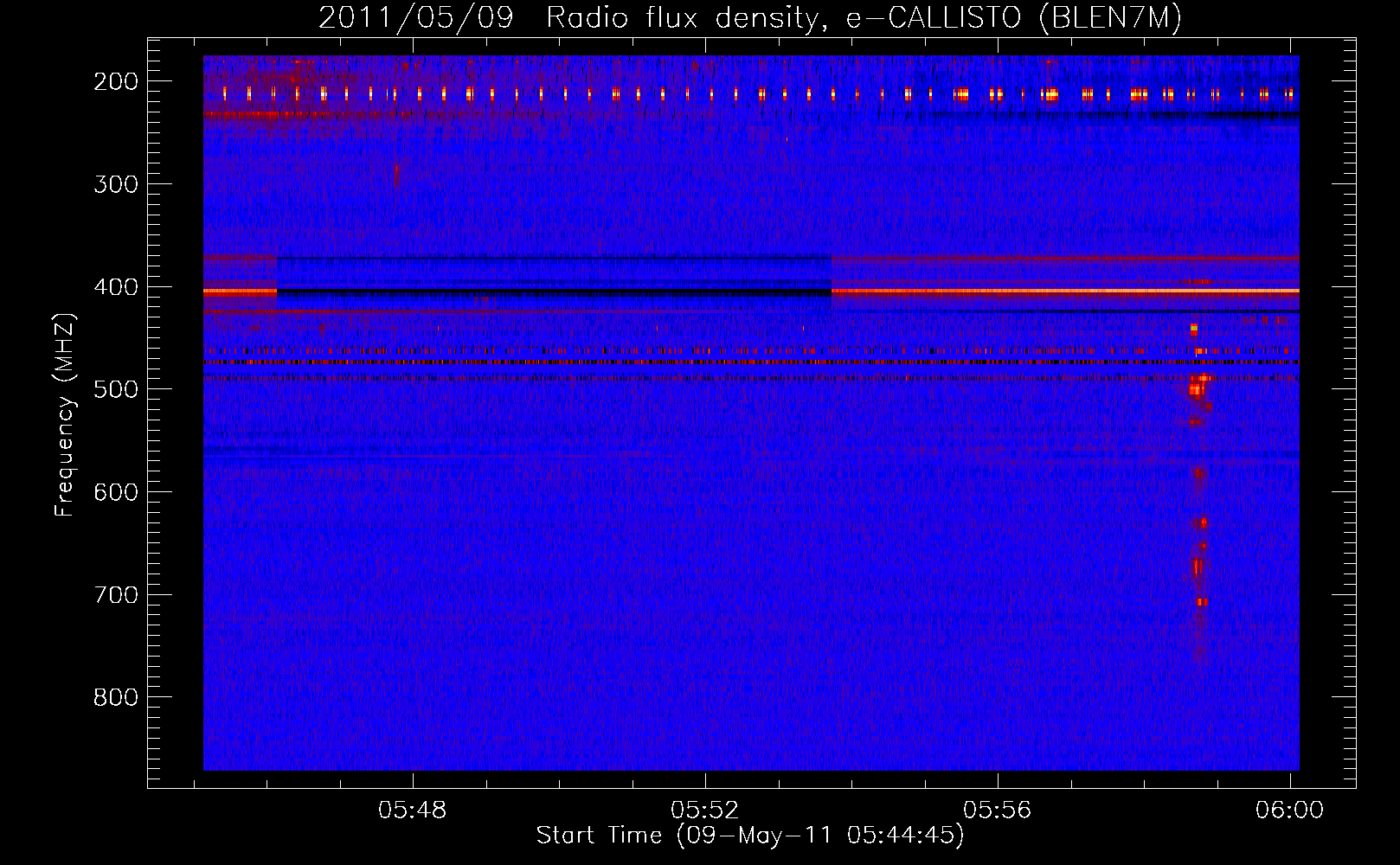This screenshot has height=865, width=1400.
Task: Click the 400 frequency tick label
Action: click(x=116, y=287)
